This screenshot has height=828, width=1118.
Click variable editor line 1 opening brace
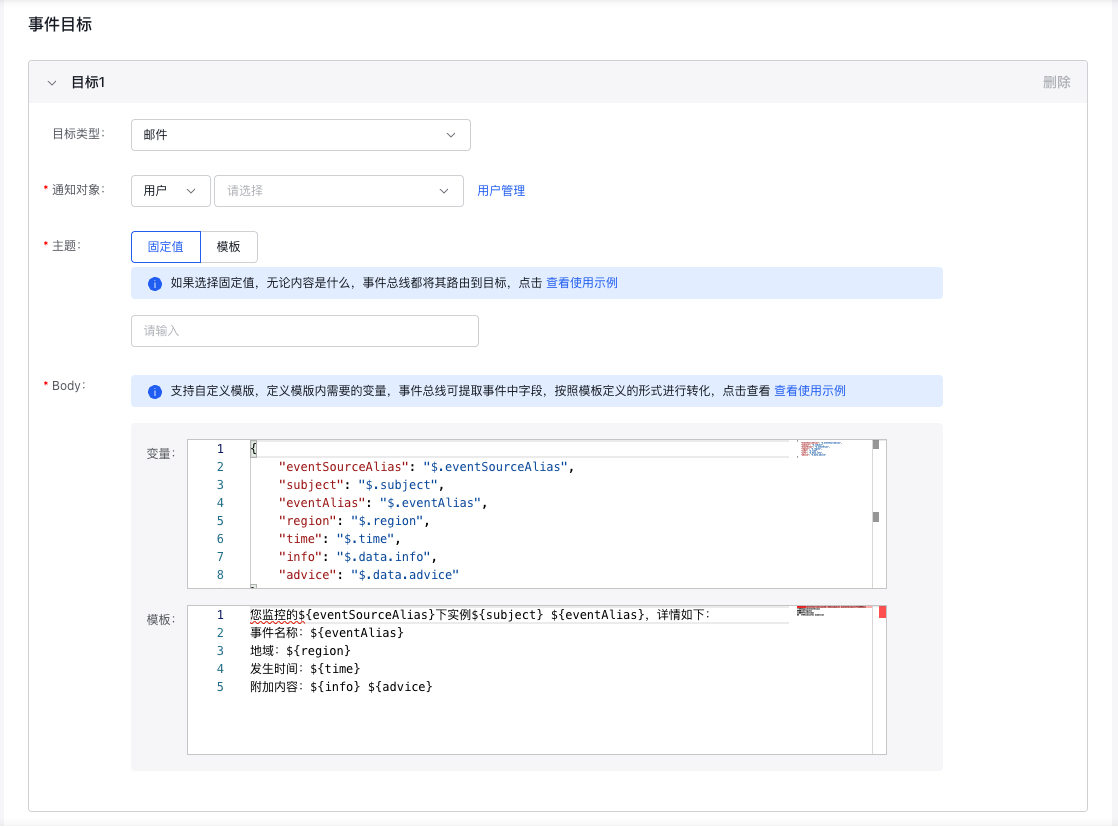(x=253, y=449)
